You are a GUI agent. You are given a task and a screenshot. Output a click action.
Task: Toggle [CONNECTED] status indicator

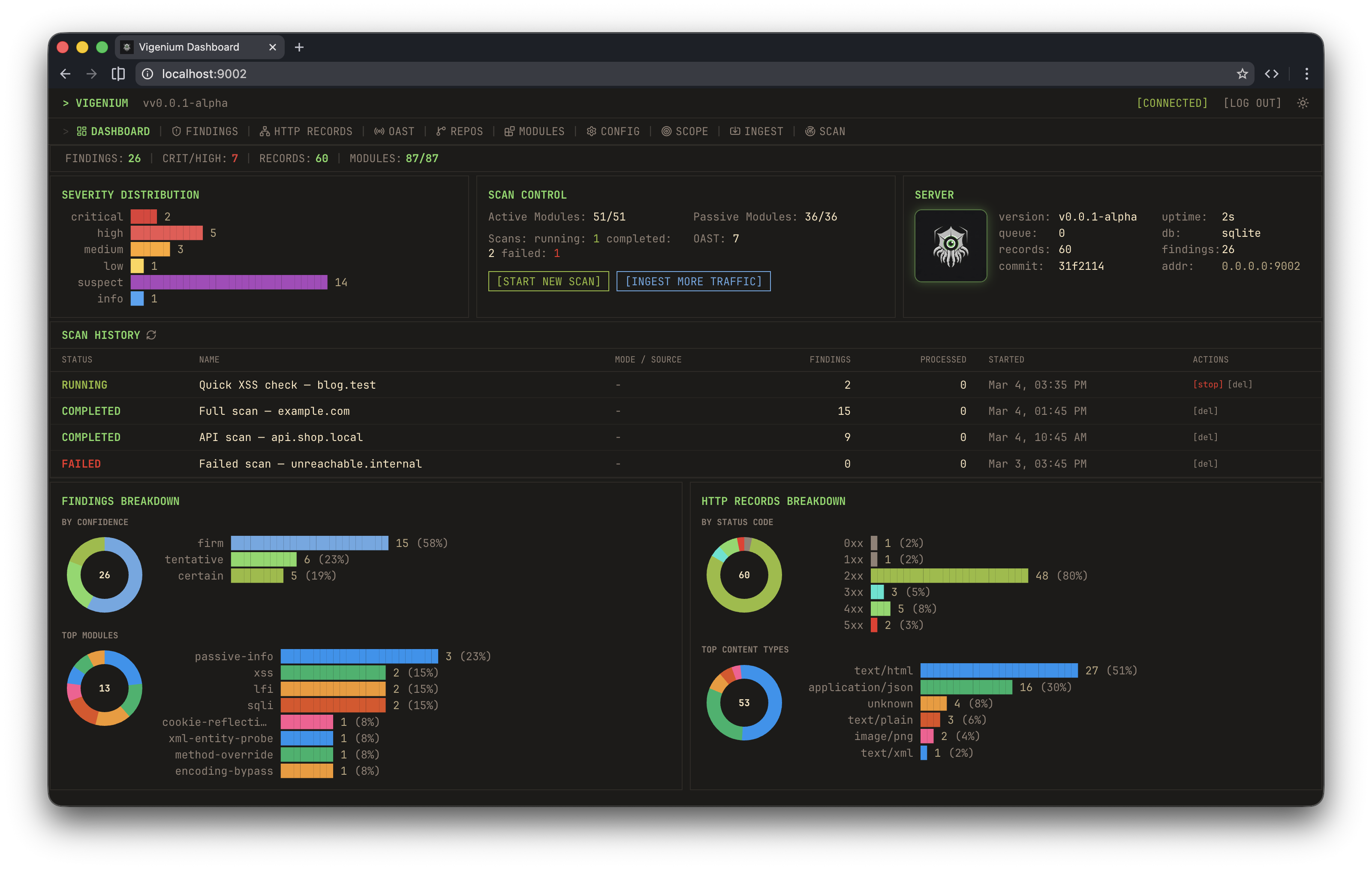(1171, 103)
